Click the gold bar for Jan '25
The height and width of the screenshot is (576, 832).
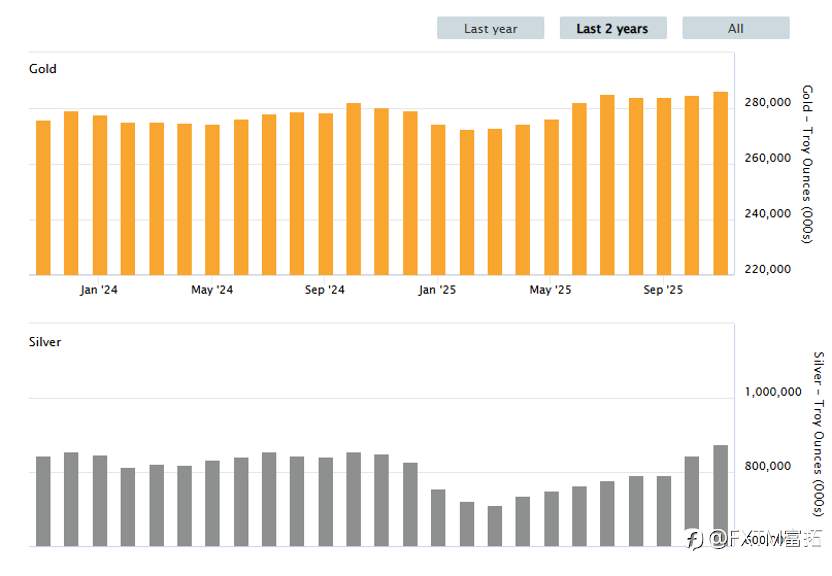[438, 200]
